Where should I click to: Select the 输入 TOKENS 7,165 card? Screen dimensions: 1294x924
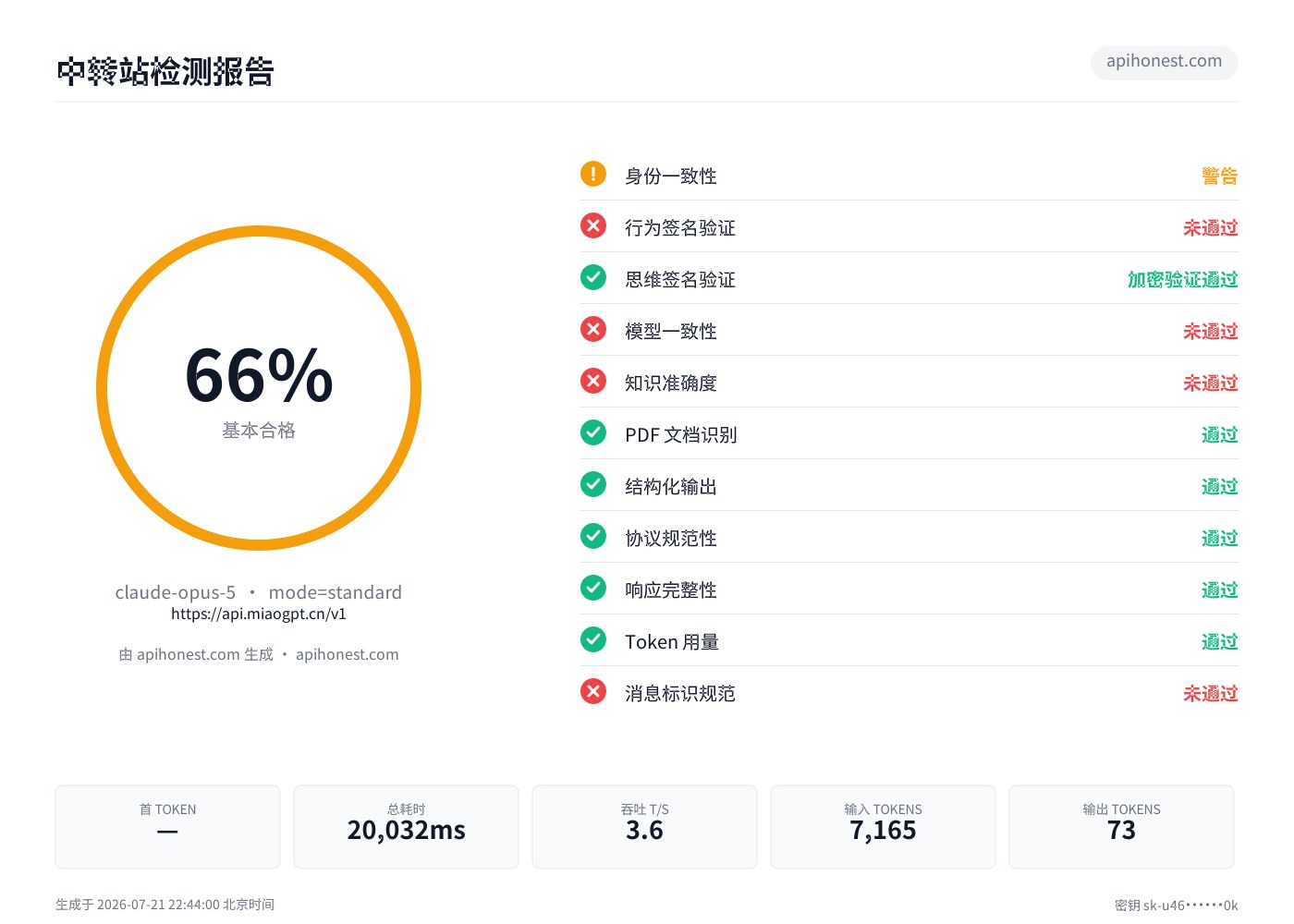[883, 827]
